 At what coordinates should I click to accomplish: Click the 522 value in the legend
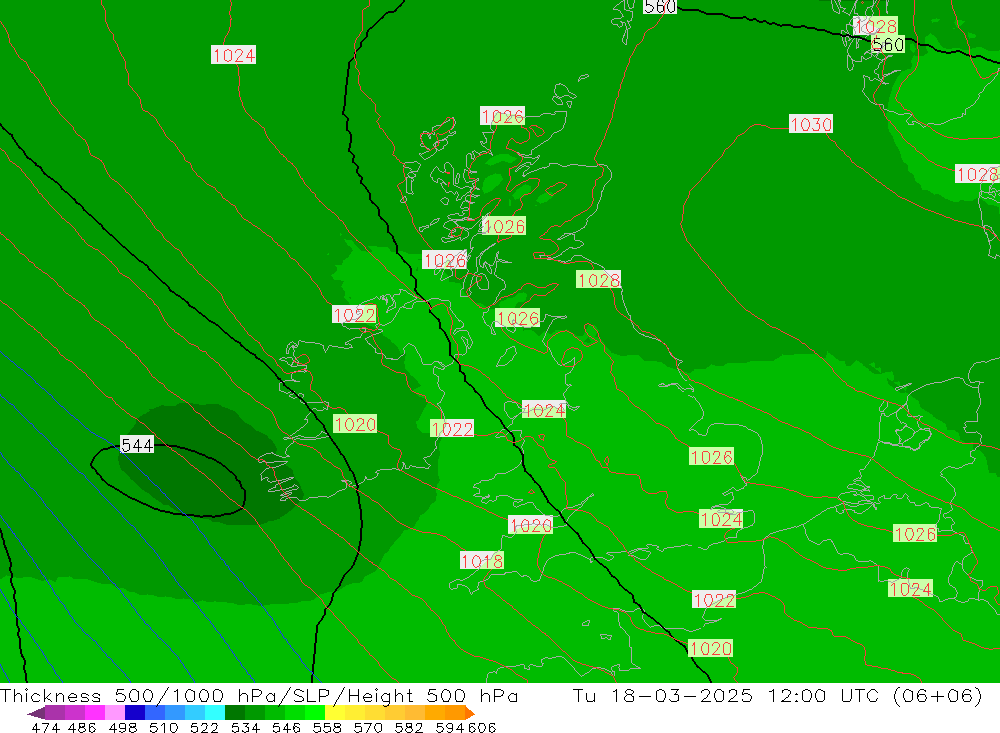point(204,727)
